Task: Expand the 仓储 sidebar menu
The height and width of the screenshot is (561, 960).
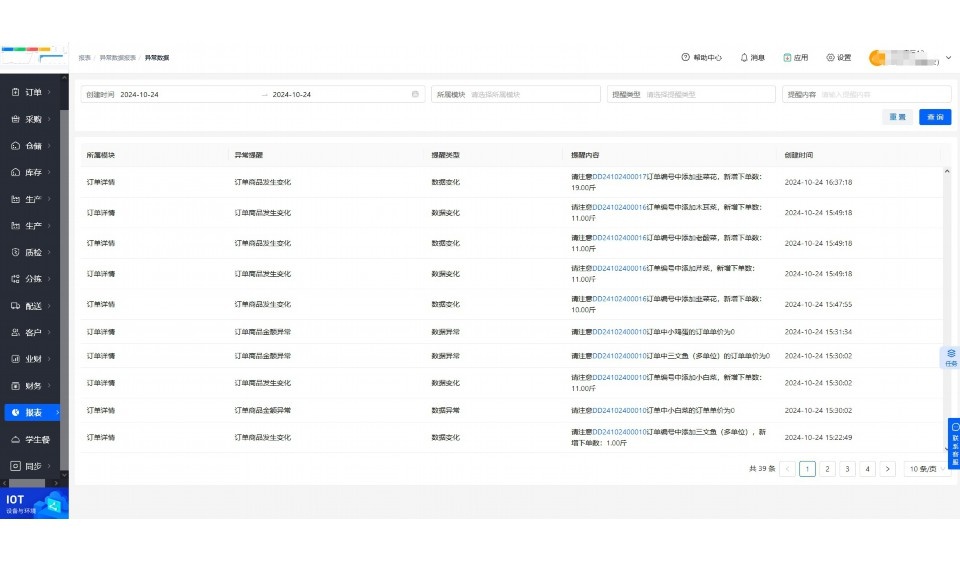Action: click(x=32, y=146)
